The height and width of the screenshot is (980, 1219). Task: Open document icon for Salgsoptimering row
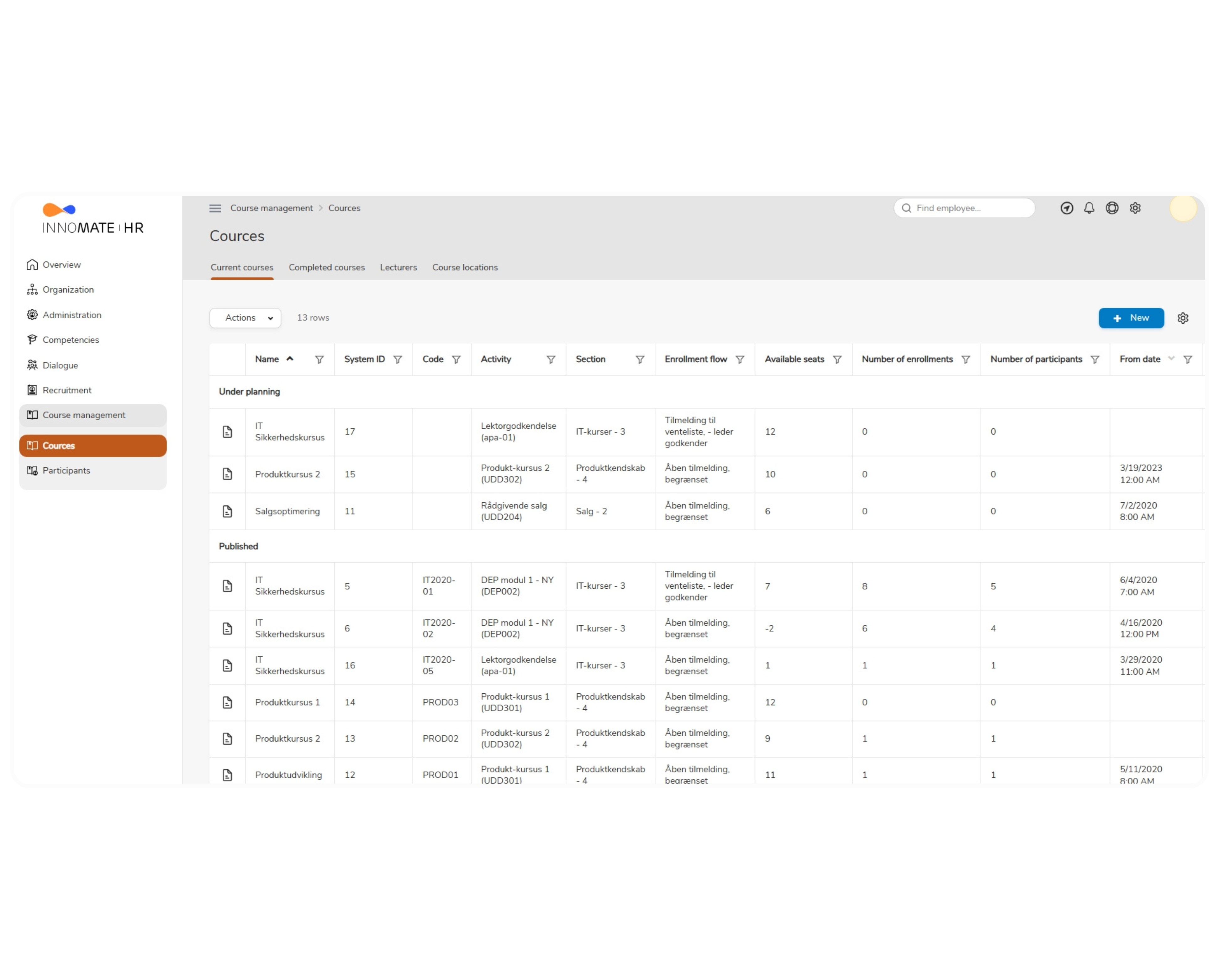tap(227, 511)
